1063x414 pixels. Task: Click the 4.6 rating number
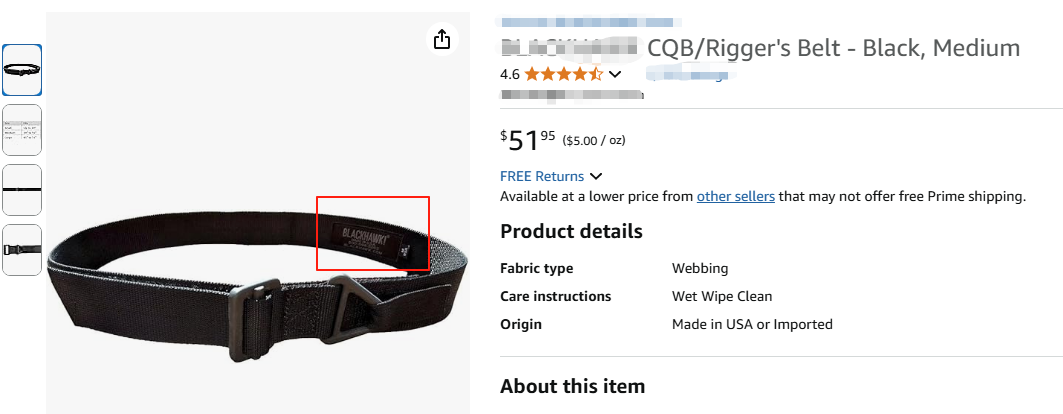509,74
